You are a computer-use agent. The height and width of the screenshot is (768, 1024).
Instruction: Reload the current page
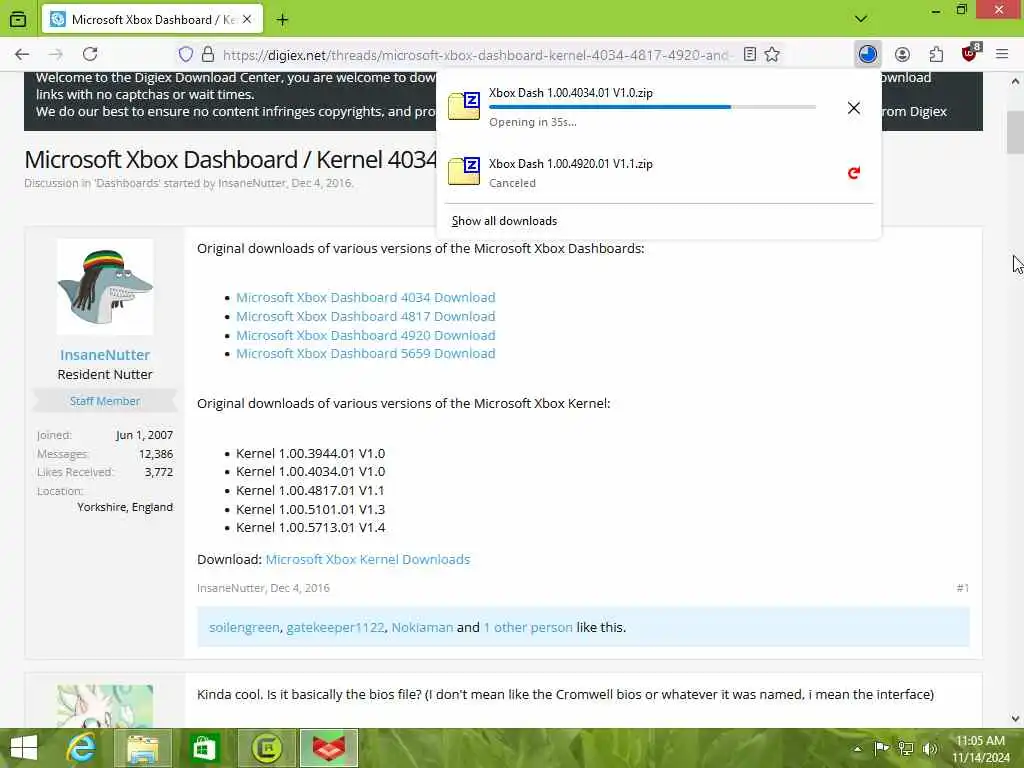pos(90,54)
